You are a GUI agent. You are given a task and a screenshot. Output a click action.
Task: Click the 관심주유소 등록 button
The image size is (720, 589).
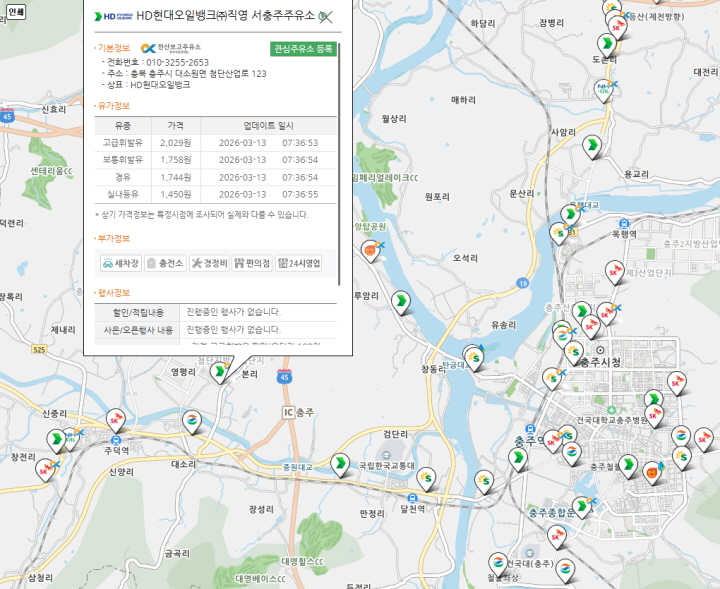(x=304, y=48)
